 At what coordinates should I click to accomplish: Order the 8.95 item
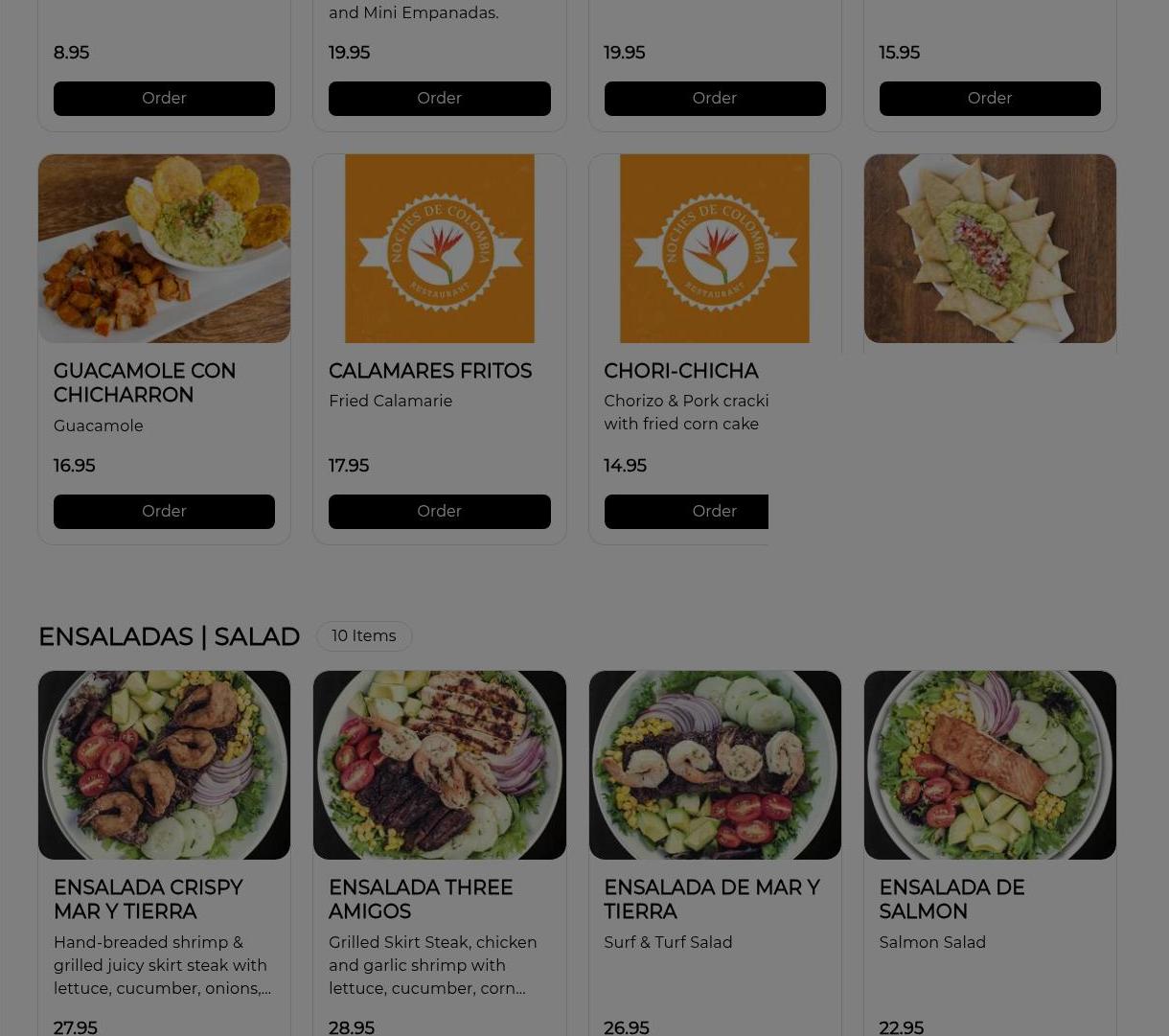[164, 99]
